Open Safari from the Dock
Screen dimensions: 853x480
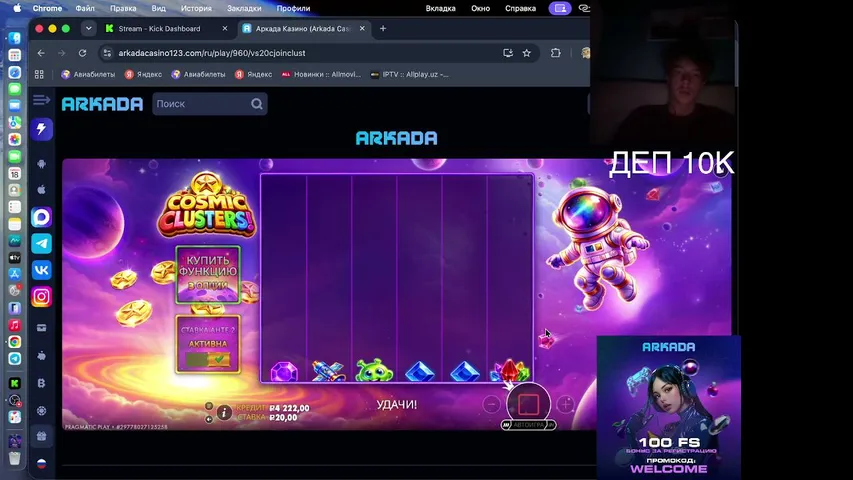tap(15, 72)
